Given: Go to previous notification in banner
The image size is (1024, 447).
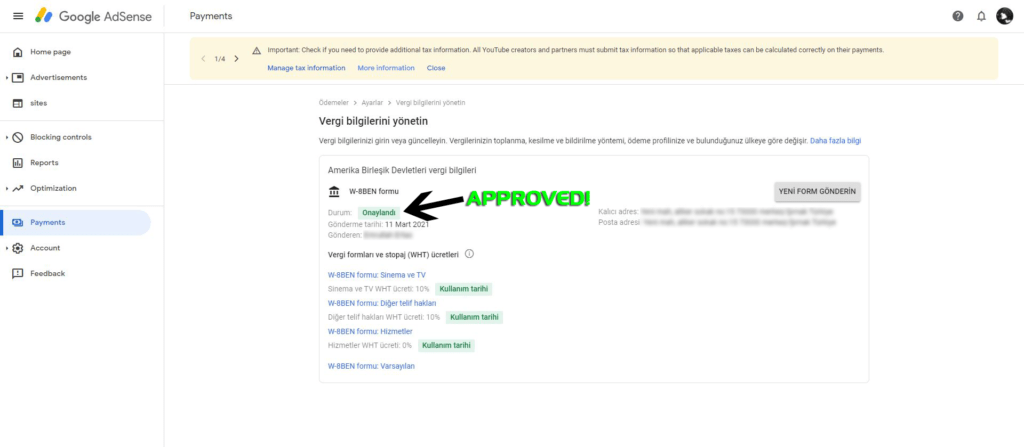Looking at the screenshot, I should click(x=203, y=58).
